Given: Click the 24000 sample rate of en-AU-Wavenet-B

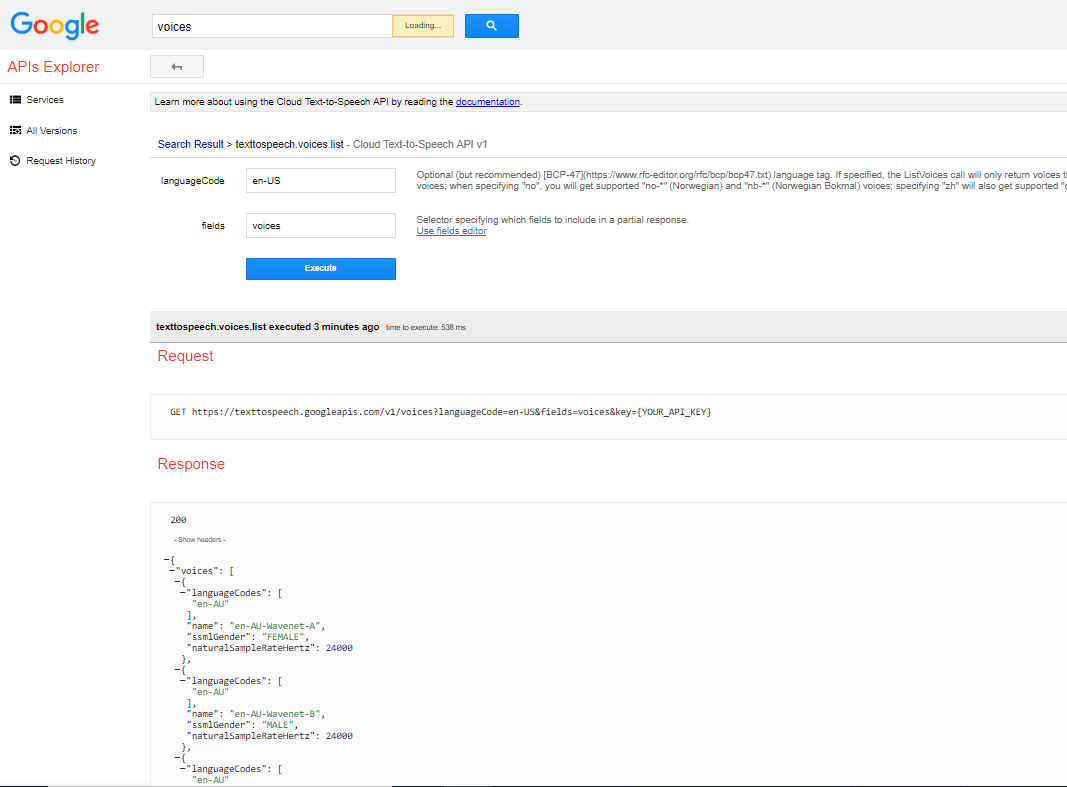Looking at the screenshot, I should [x=340, y=735].
